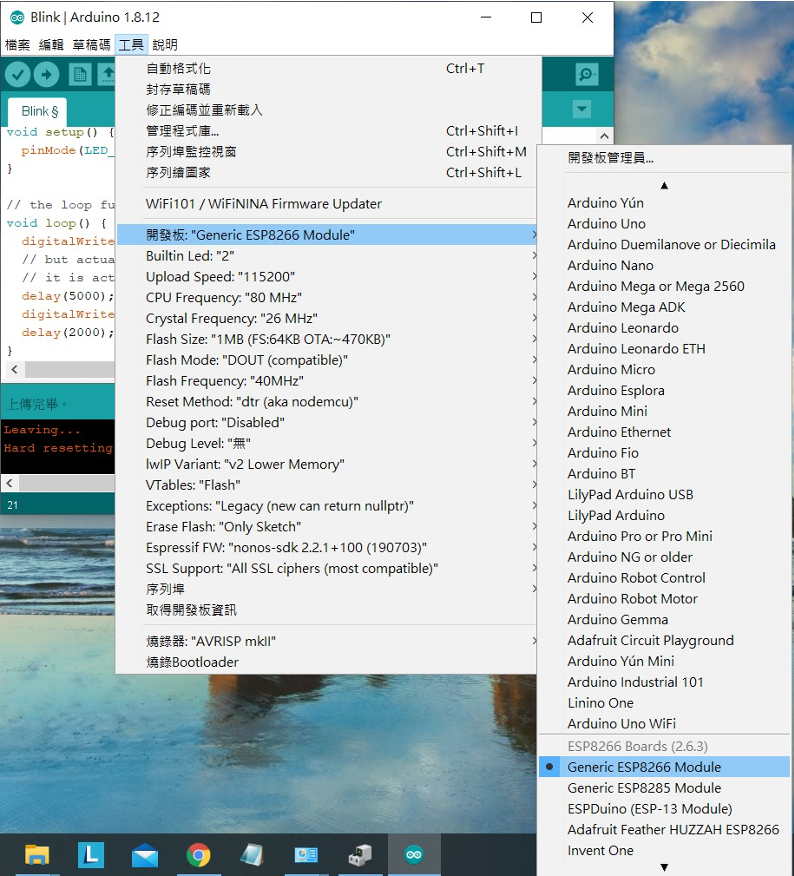Image resolution: width=794 pixels, height=876 pixels.
Task: Click console horizontal scroll-left arrow
Action: pyautogui.click(x=9, y=483)
